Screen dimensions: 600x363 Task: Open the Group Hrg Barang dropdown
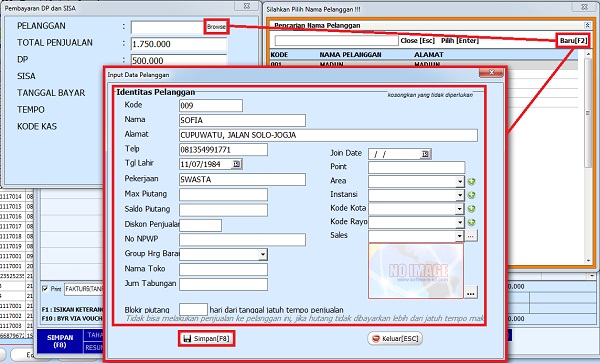[x=263, y=254]
